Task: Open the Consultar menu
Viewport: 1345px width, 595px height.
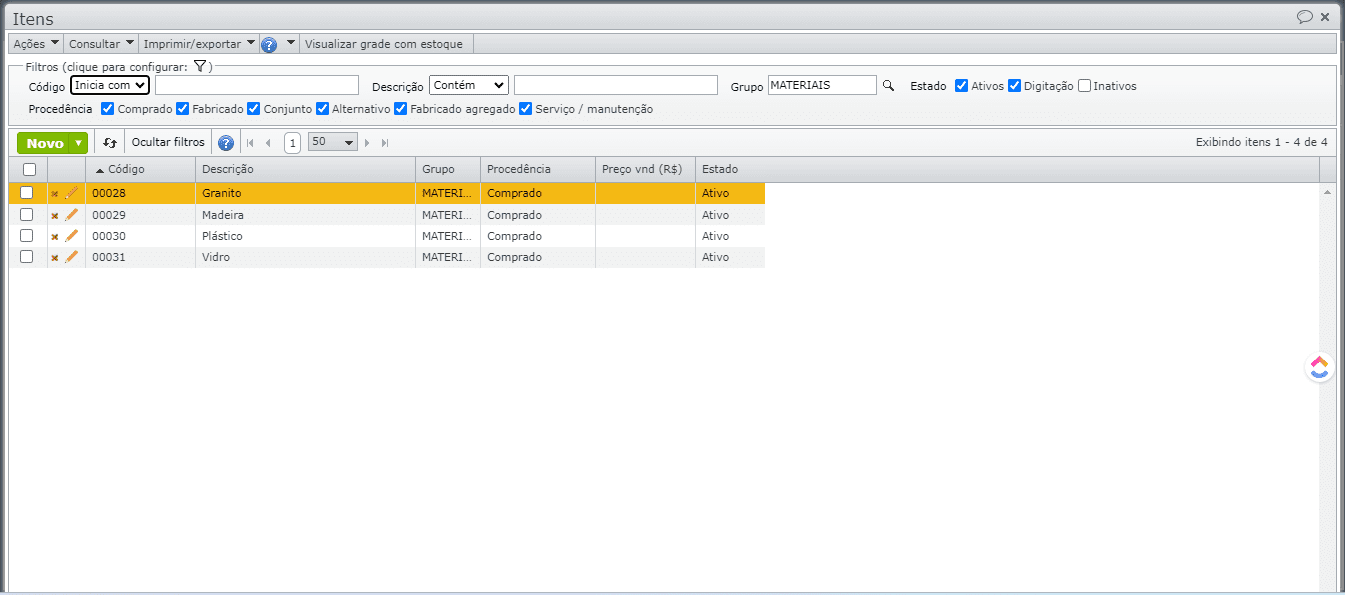Action: (x=101, y=44)
